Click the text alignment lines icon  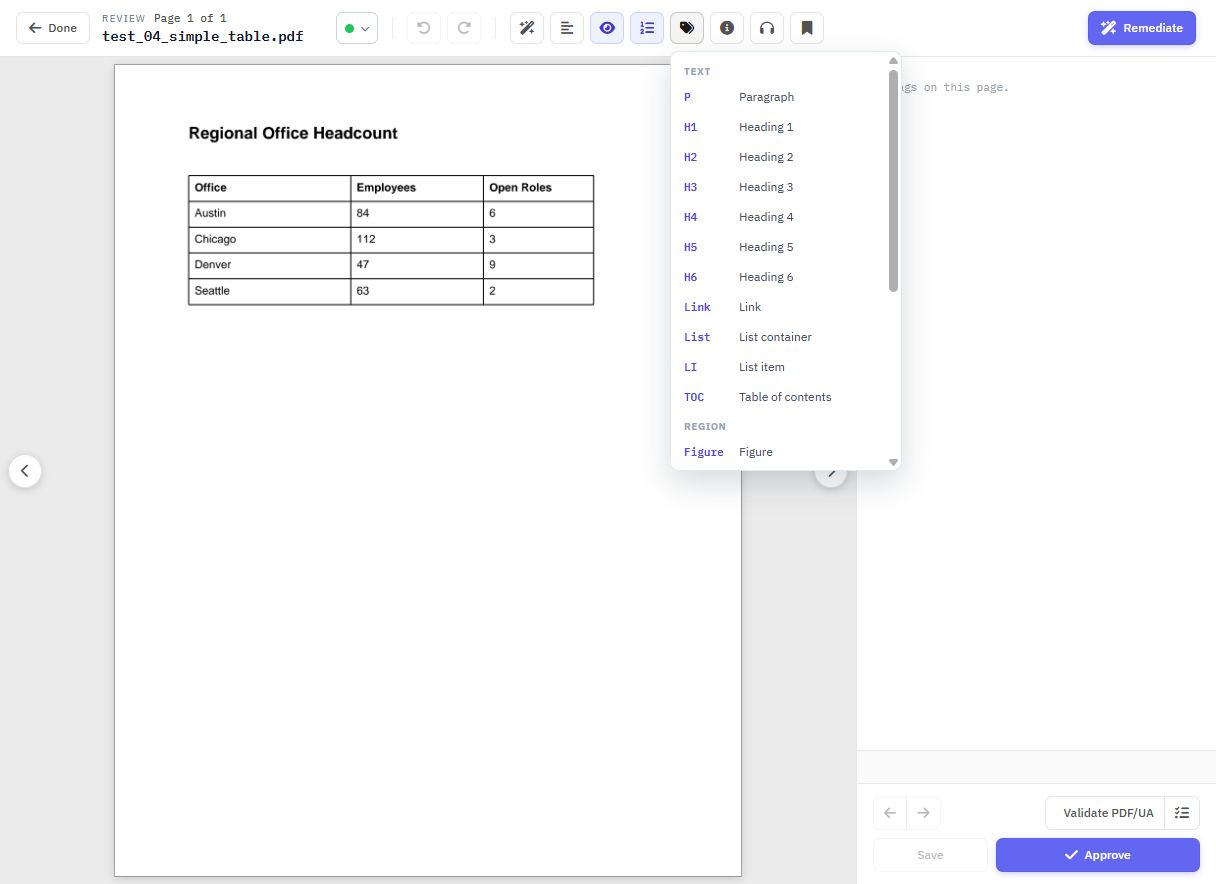[567, 28]
